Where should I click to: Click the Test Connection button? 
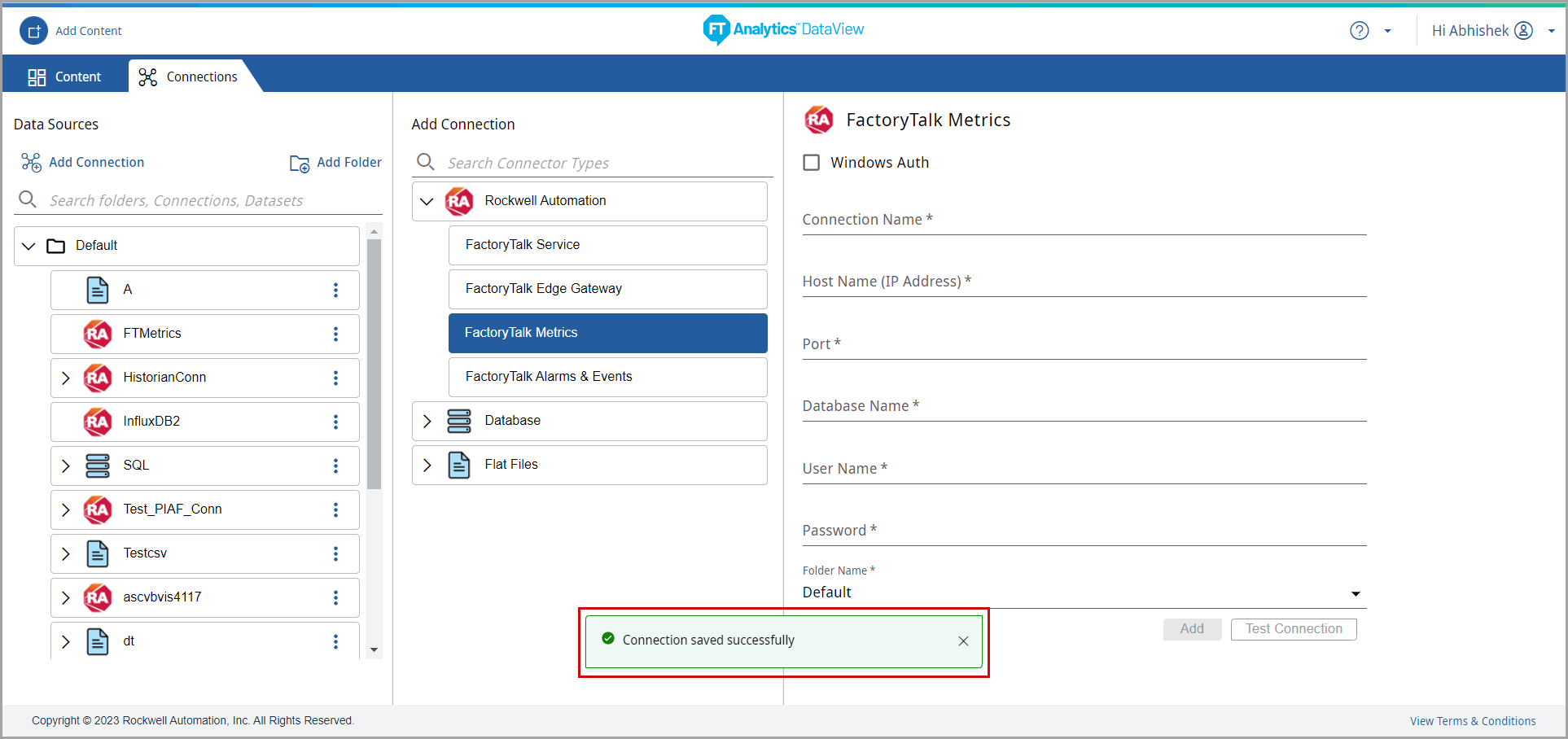click(x=1293, y=629)
